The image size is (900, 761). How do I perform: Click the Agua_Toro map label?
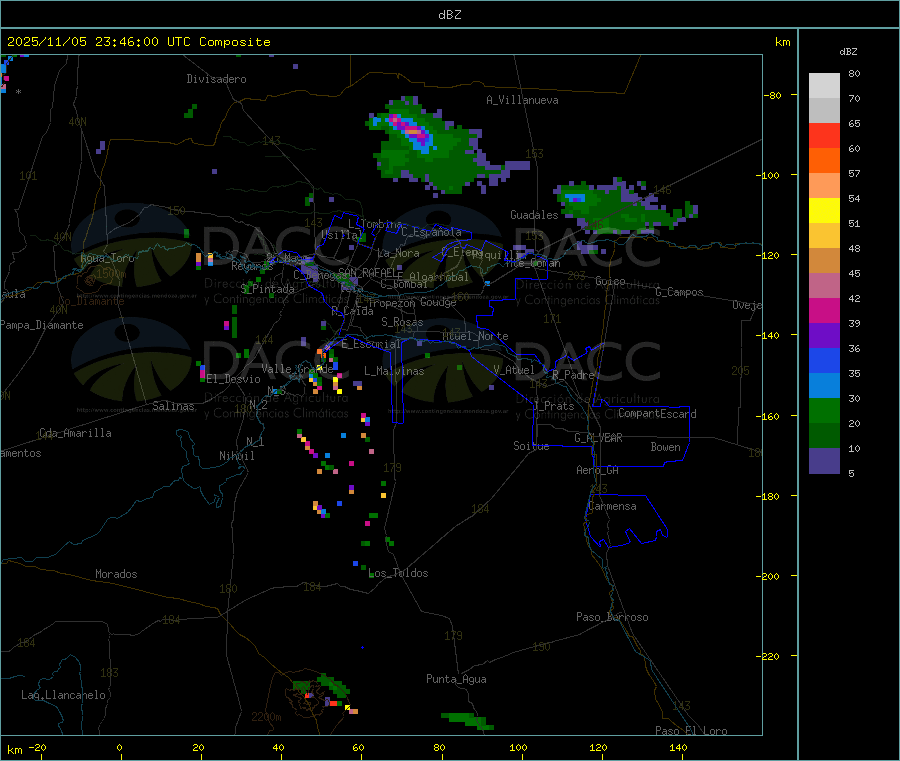107,258
